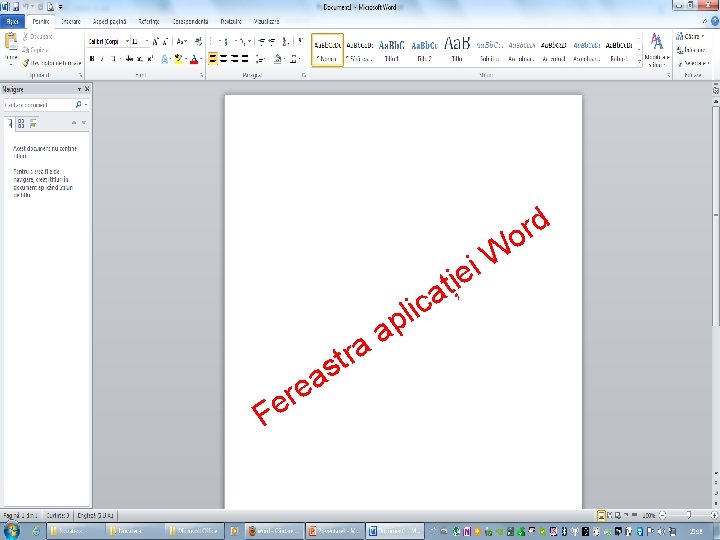Click the Shading paint bucket icon

(277, 59)
